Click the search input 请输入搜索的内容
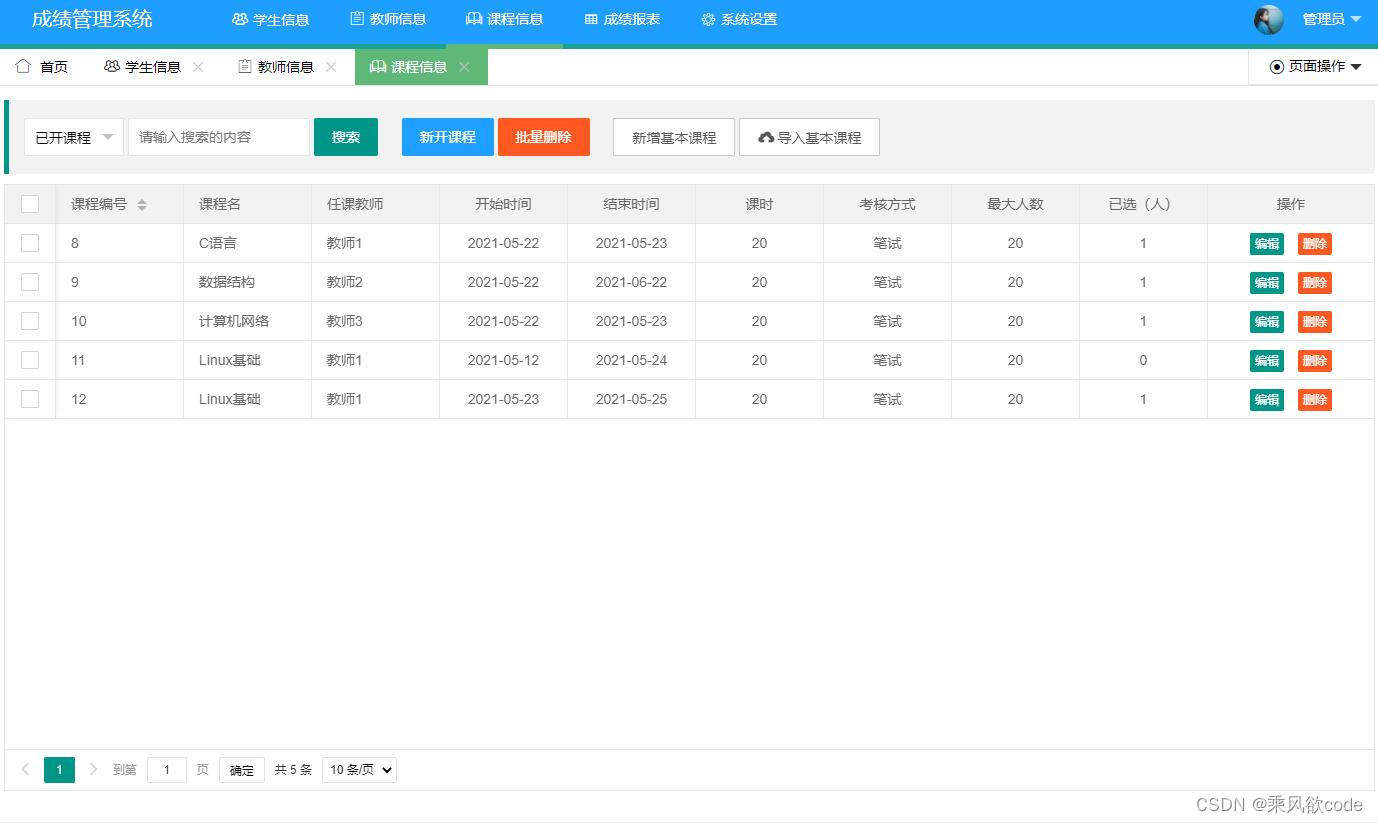The image size is (1378, 823). click(219, 137)
